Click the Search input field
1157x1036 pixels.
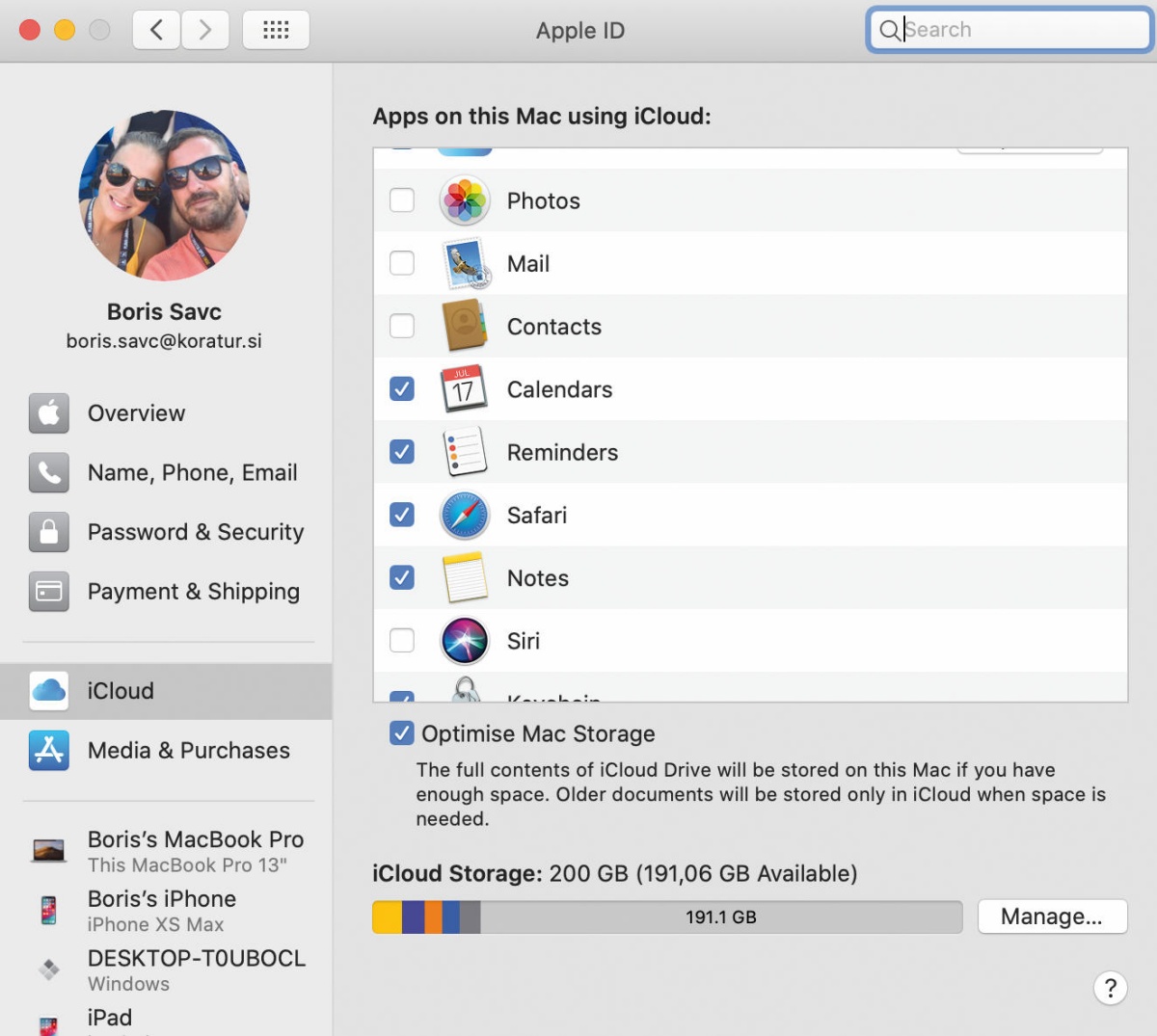[1009, 30]
